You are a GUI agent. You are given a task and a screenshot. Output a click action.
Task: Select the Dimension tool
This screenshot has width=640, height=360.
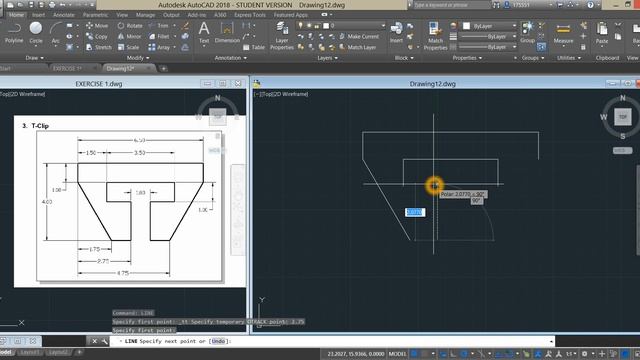click(227, 33)
